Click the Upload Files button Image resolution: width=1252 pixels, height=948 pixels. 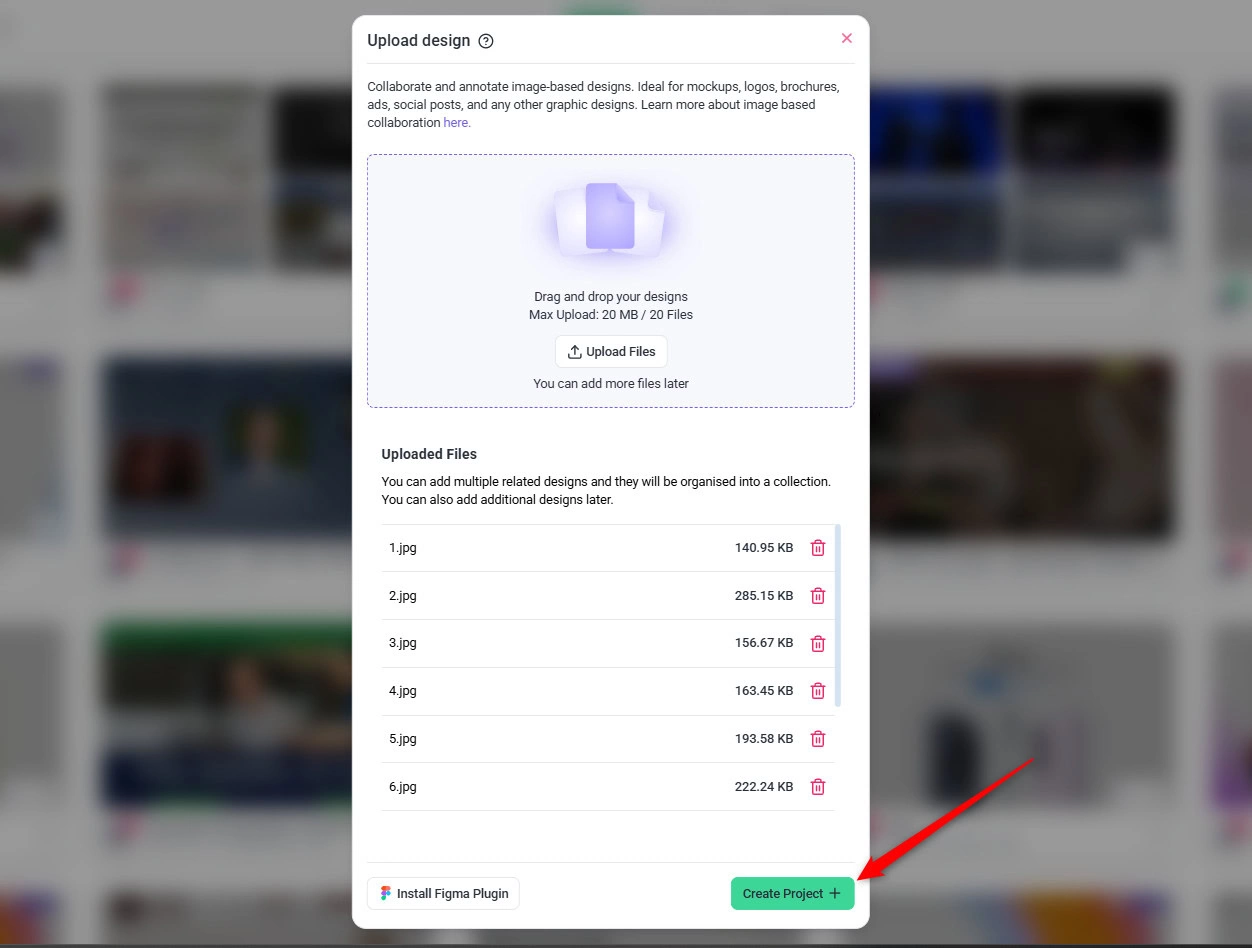coord(611,352)
